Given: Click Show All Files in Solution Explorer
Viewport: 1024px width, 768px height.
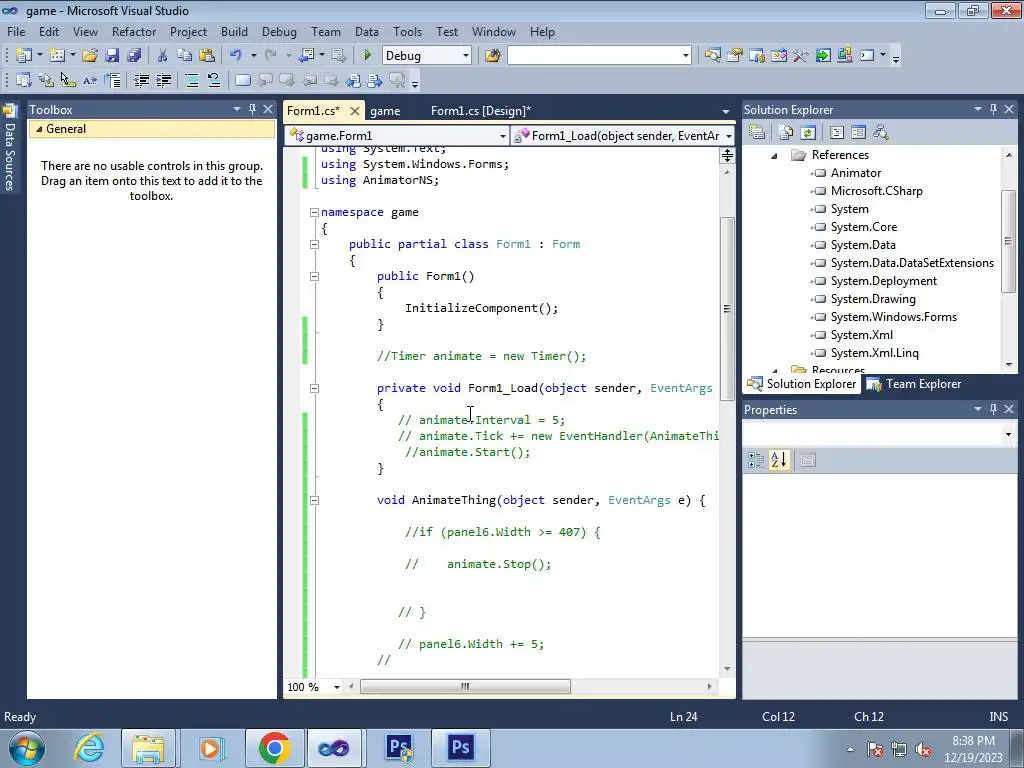Looking at the screenshot, I should 786,133.
